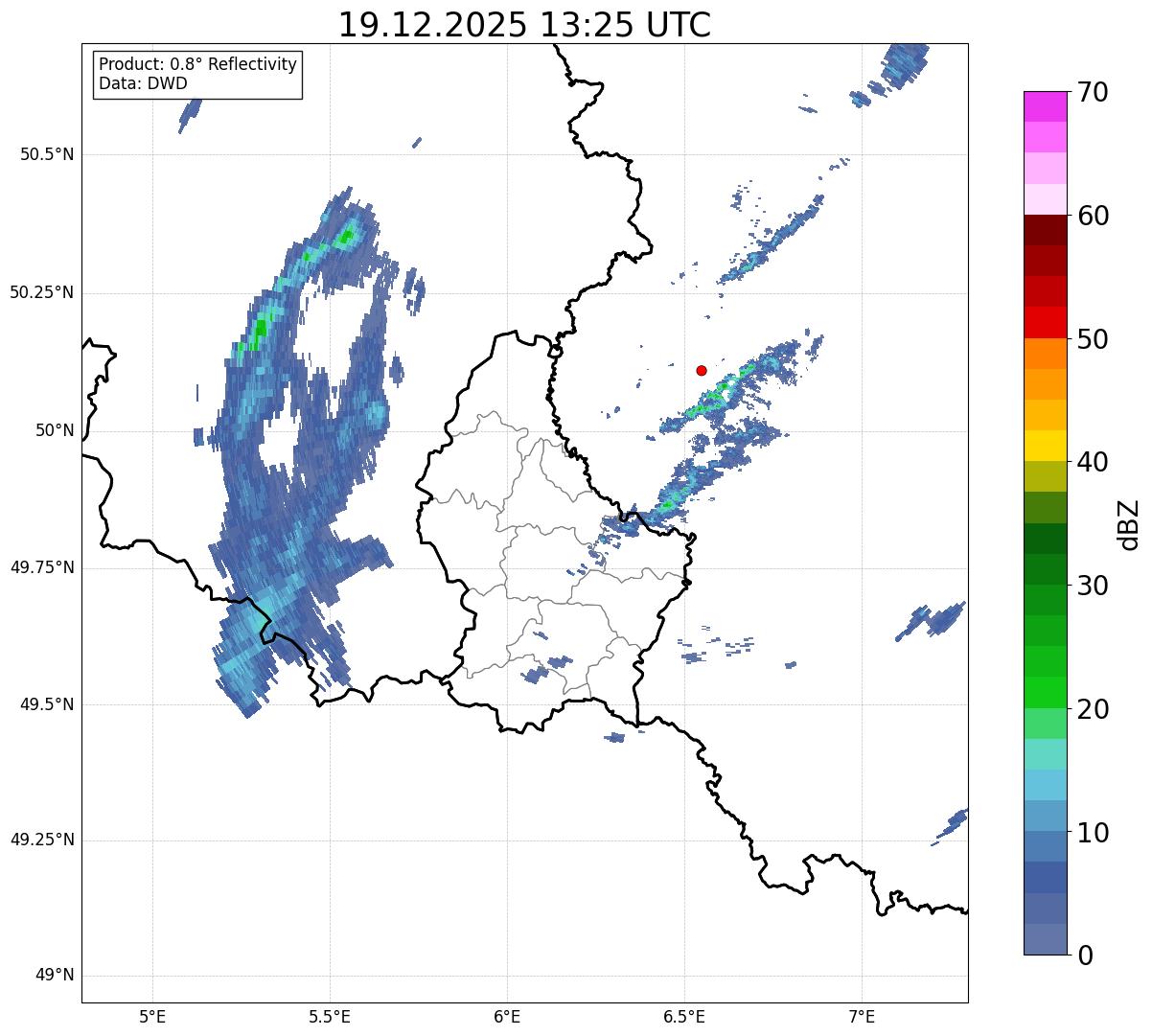Click the colorbar tick label 30
The height and width of the screenshot is (1036, 1152).
[x=1093, y=586]
